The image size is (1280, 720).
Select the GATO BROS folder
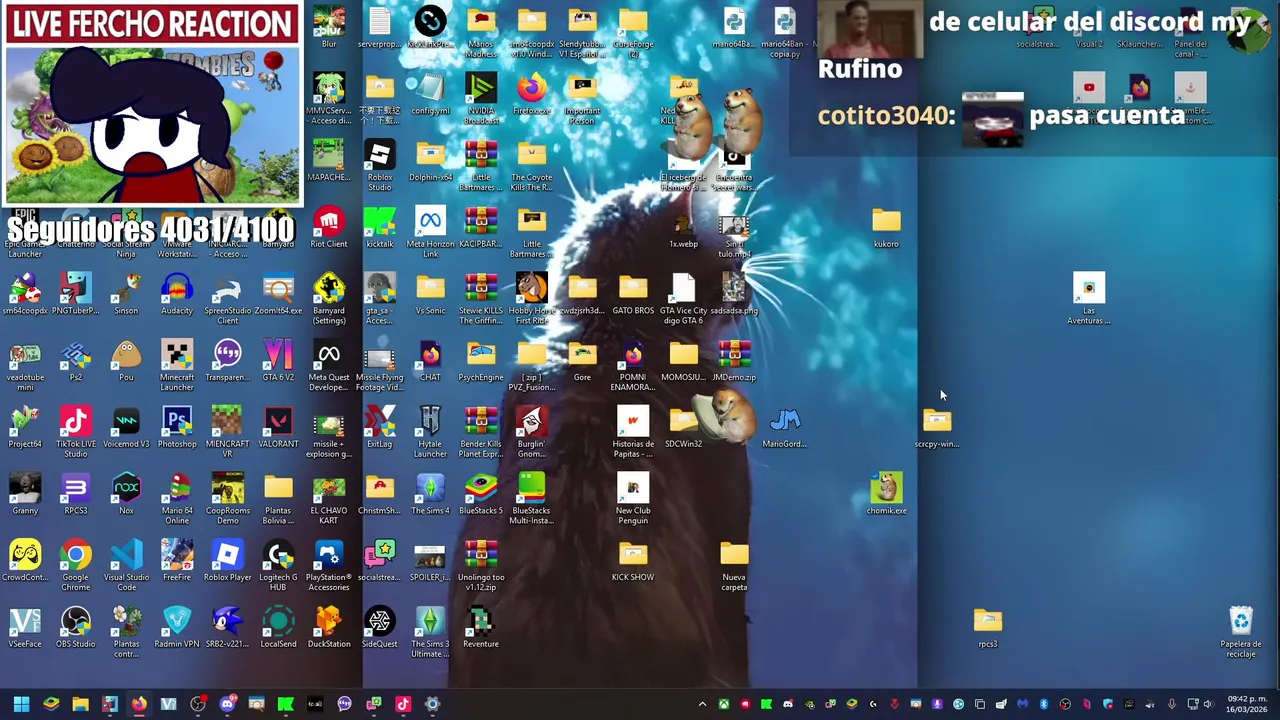click(x=633, y=296)
